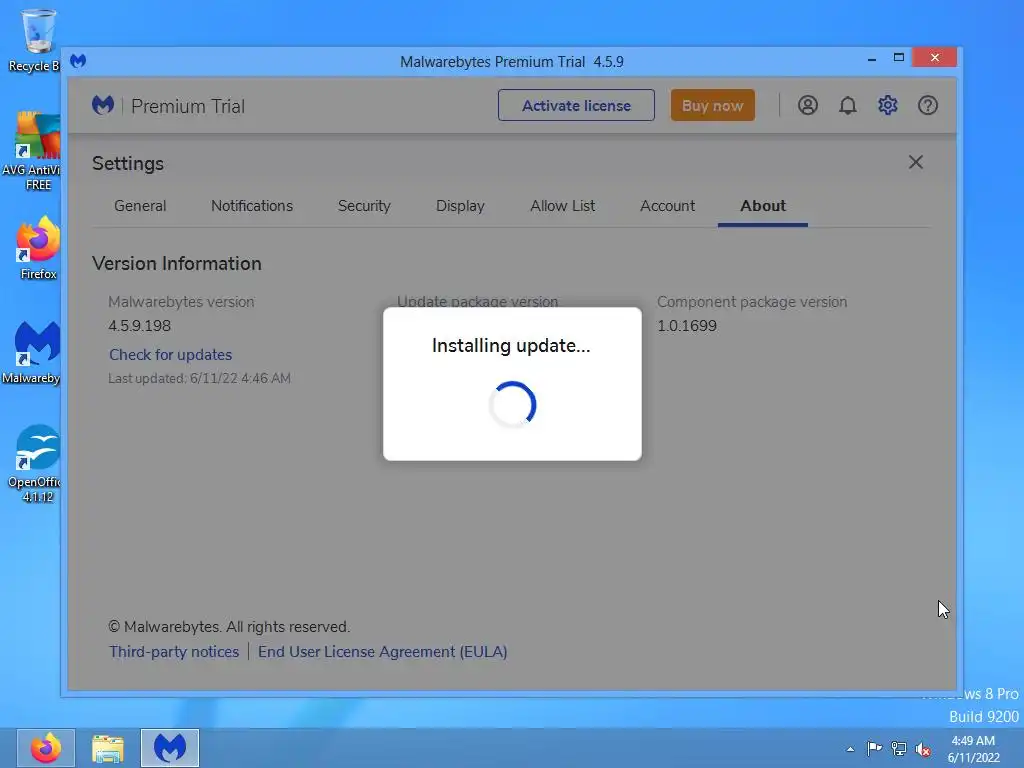Switch to the Allow List tab
This screenshot has height=768, width=1024.
click(562, 206)
